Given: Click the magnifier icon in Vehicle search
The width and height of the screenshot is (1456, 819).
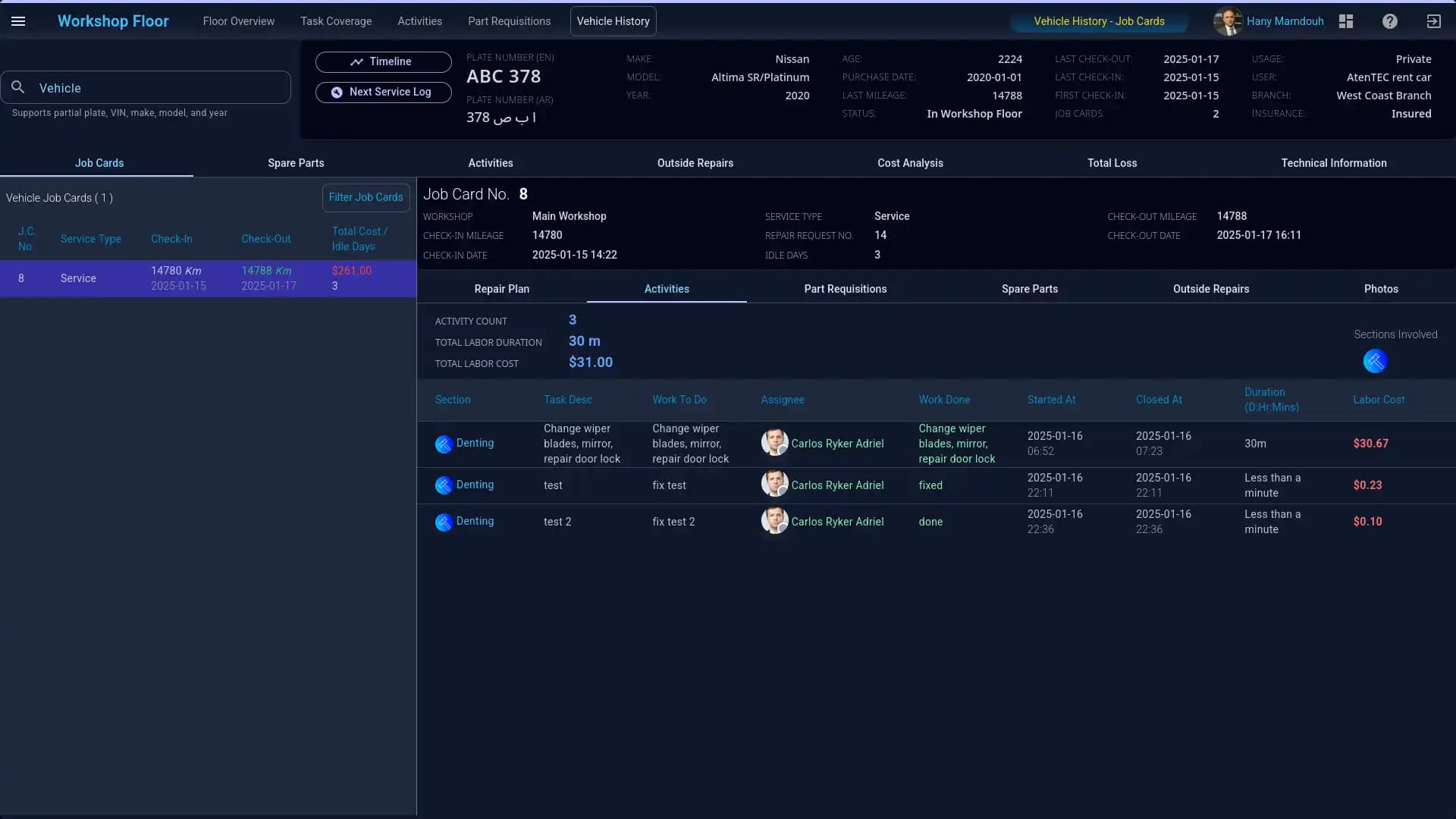Looking at the screenshot, I should 18,88.
